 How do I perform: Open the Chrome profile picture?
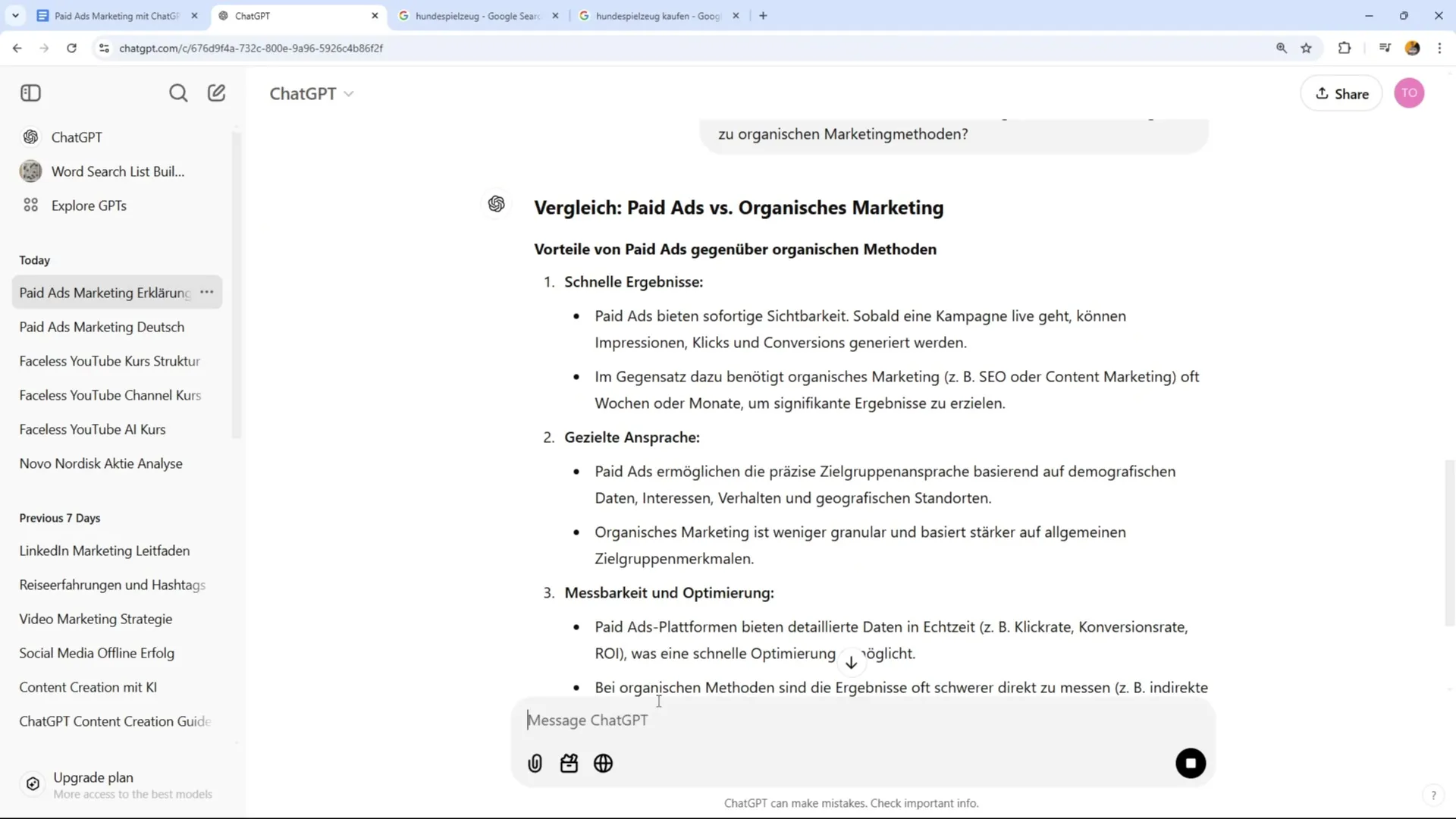tap(1412, 48)
